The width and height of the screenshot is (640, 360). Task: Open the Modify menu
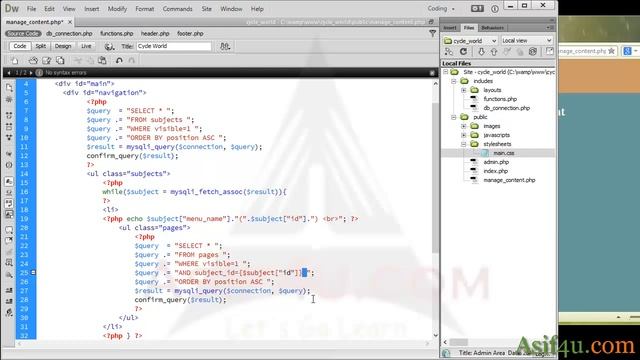click(117, 9)
